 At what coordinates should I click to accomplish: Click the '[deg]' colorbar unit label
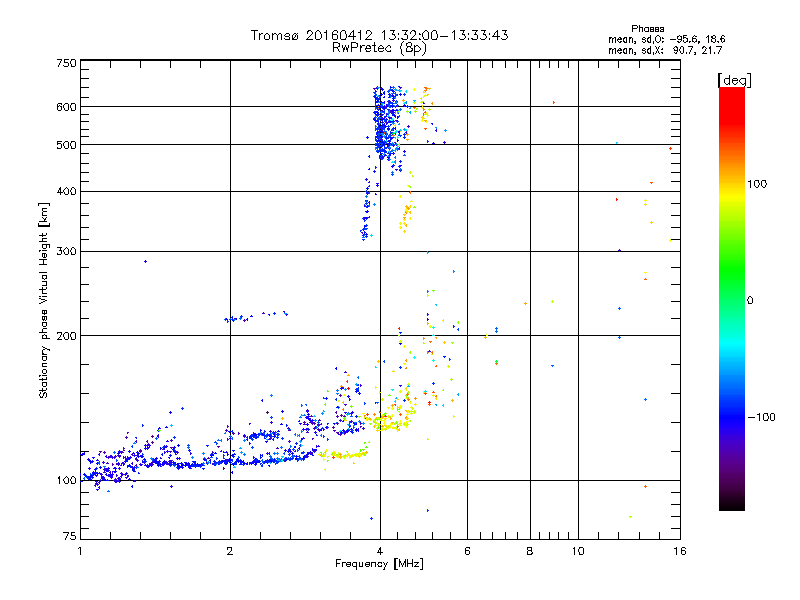(x=734, y=80)
